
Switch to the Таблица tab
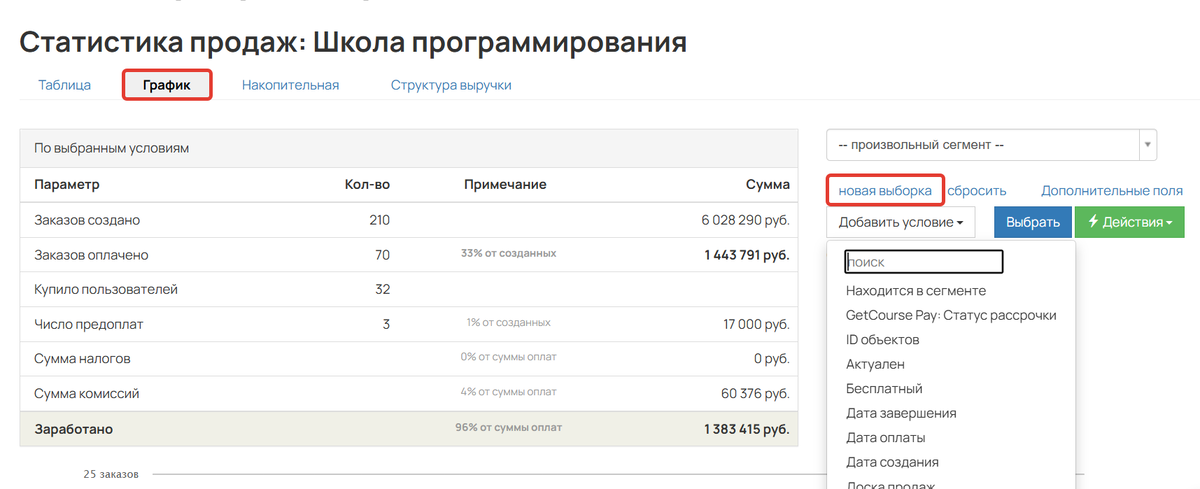(64, 85)
